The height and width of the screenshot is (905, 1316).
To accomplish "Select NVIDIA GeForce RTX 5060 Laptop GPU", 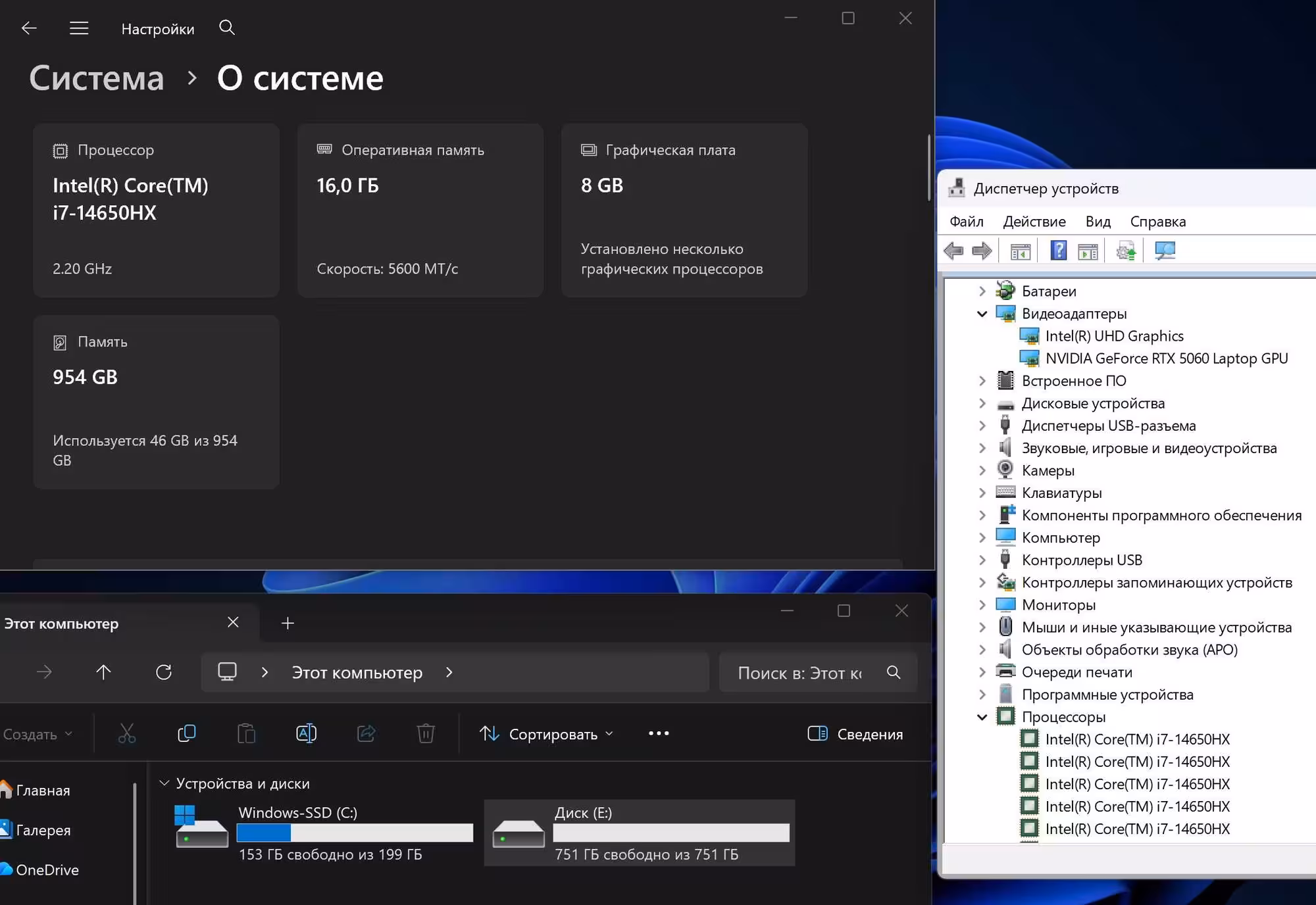I will click(x=1166, y=358).
